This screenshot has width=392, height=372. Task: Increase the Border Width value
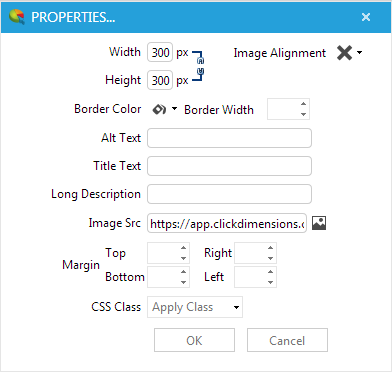click(303, 104)
